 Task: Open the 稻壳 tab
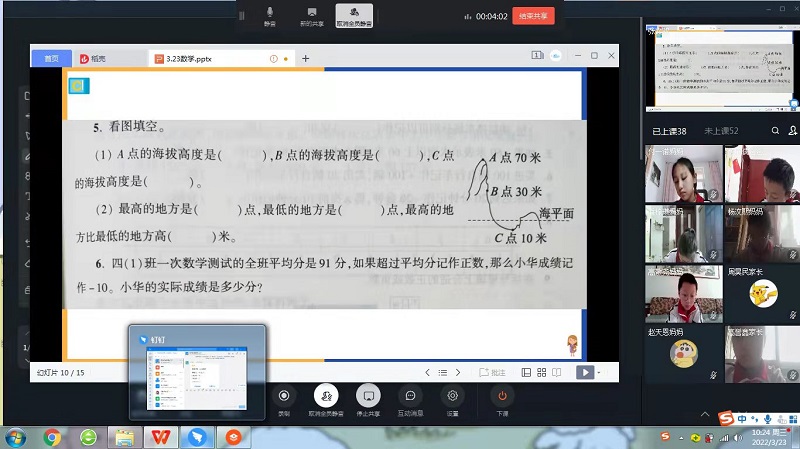point(93,59)
